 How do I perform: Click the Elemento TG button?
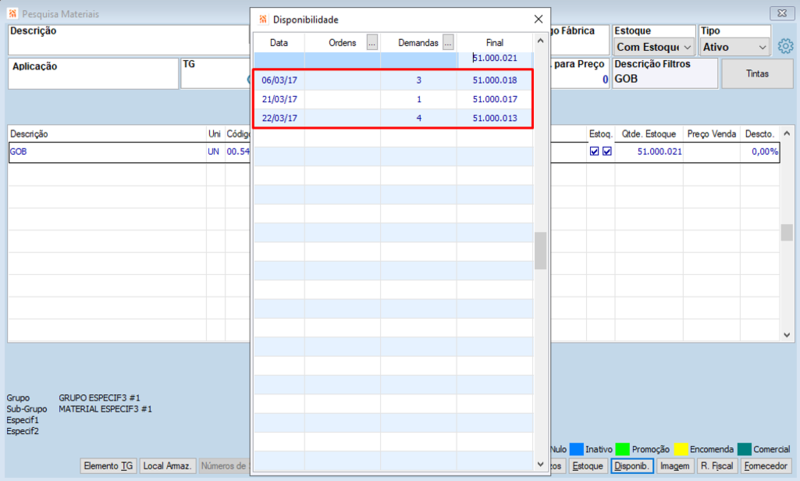(108, 466)
